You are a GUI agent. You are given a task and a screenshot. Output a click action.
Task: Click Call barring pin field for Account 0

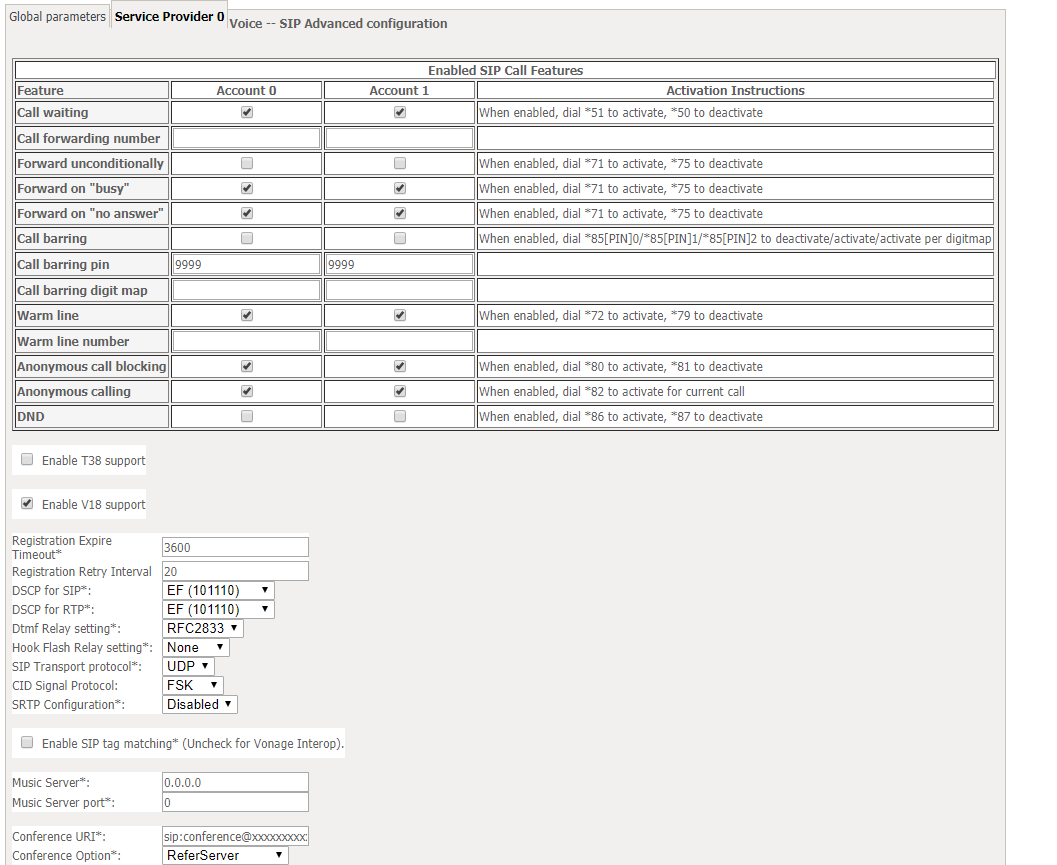(x=247, y=264)
